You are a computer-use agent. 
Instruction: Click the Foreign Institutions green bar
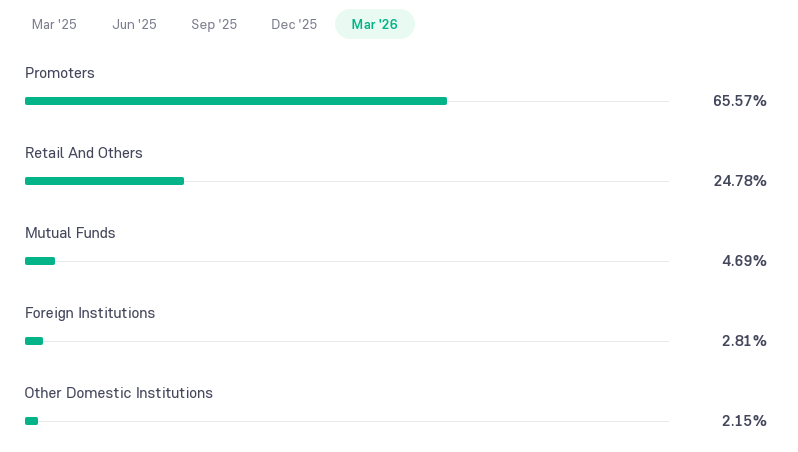click(x=34, y=341)
